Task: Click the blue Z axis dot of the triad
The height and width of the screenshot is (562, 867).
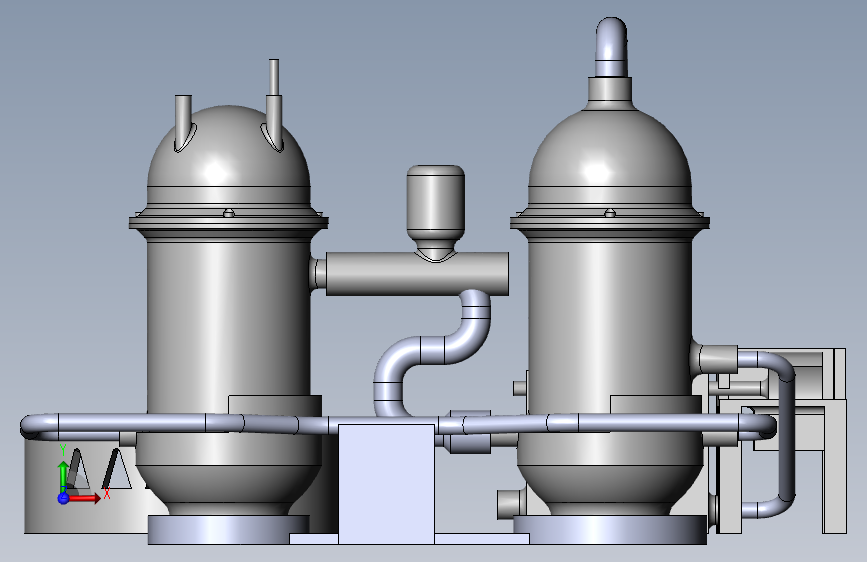Action: 63,498
